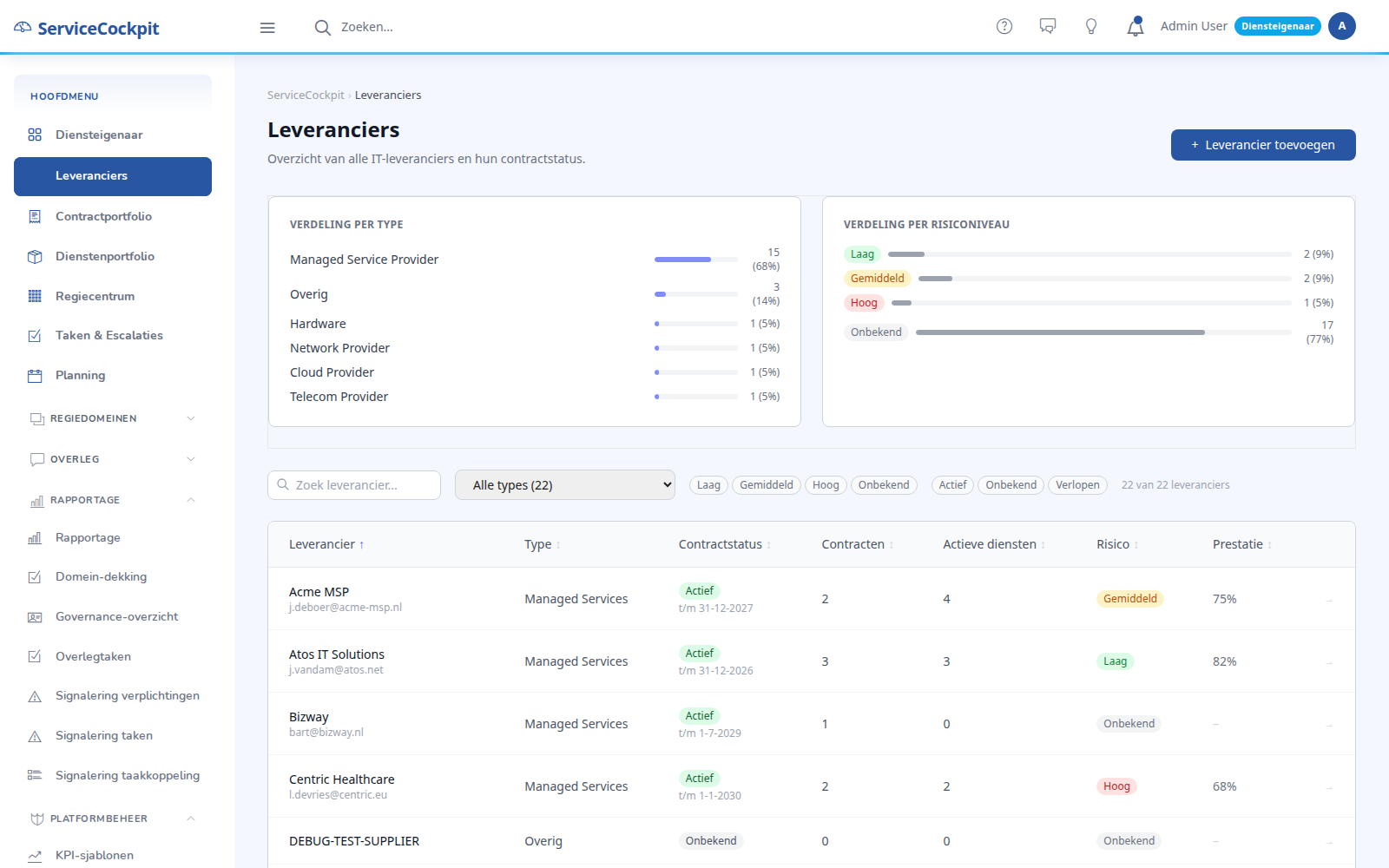Click the Governance-overzicht icon
The height and width of the screenshot is (868, 1389).
coord(35,617)
